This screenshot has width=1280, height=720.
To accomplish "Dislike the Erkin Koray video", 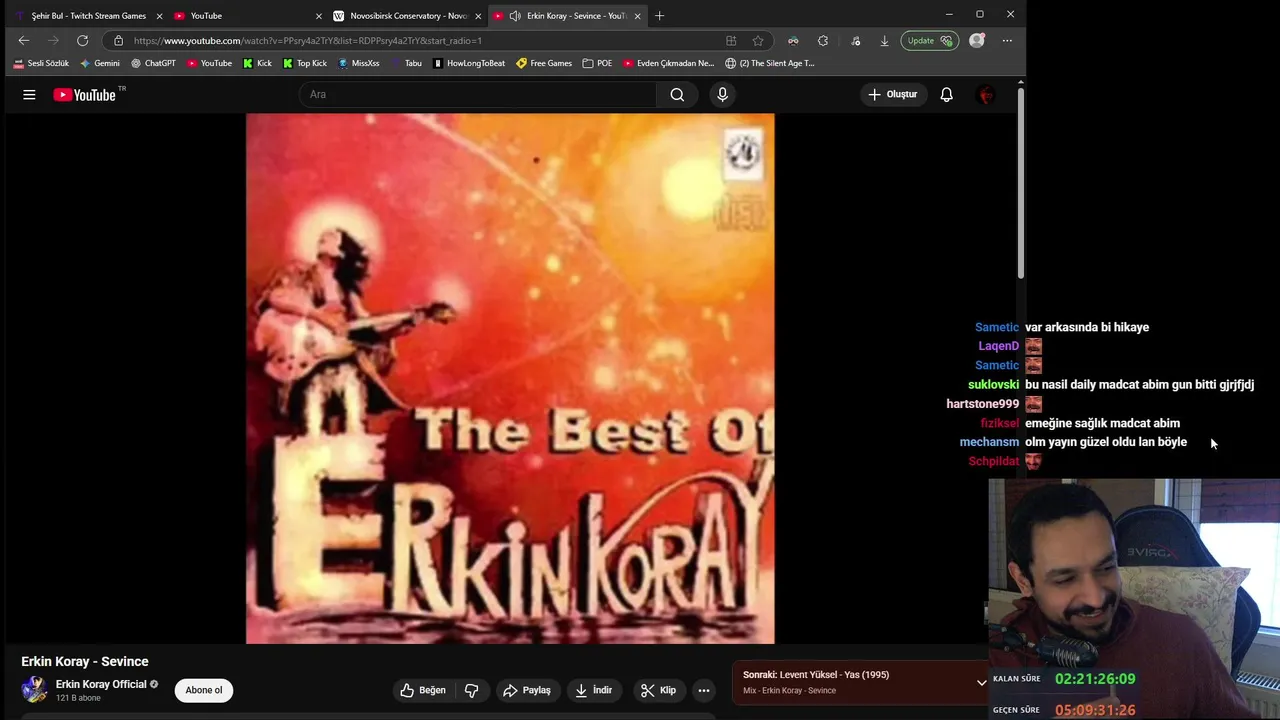I will [472, 690].
